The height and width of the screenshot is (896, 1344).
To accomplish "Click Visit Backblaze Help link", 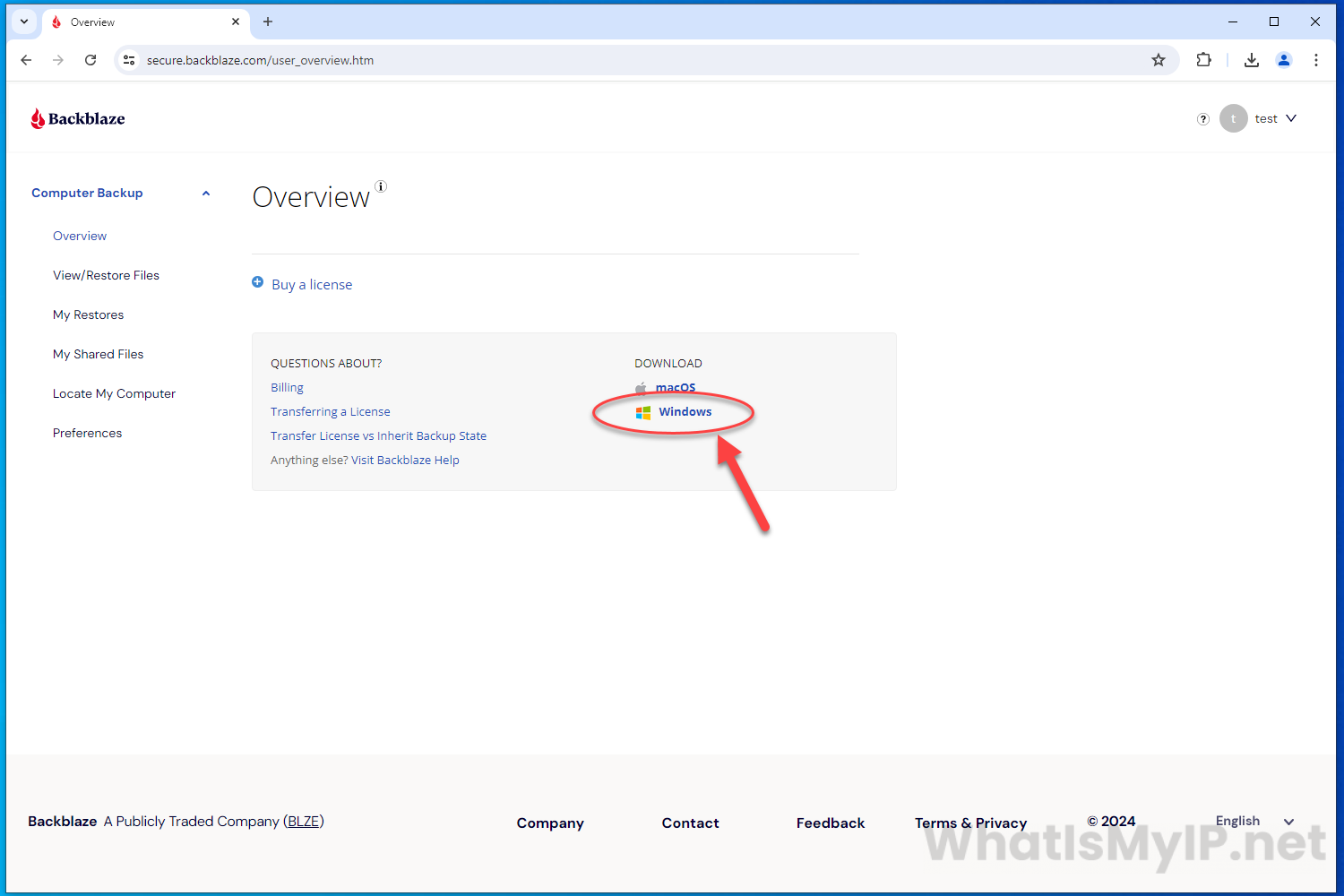I will (x=405, y=460).
